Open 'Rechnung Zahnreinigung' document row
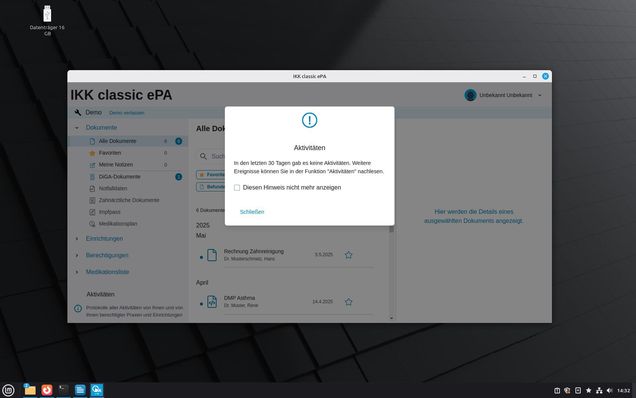Screen dimensions: 636x398 tap(285, 255)
